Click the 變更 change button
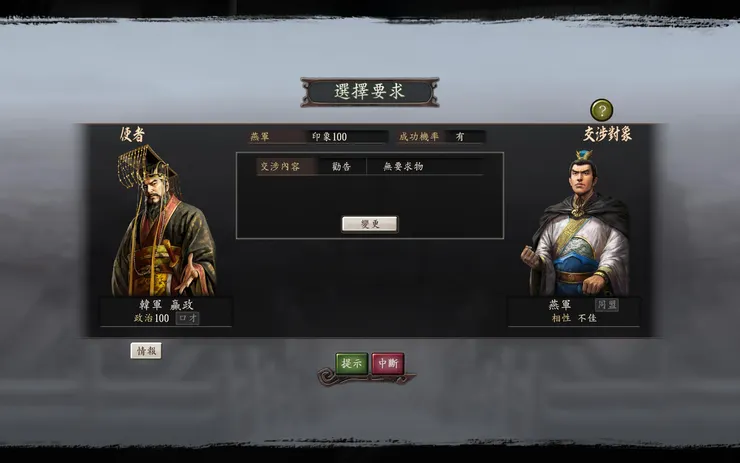 [370, 224]
